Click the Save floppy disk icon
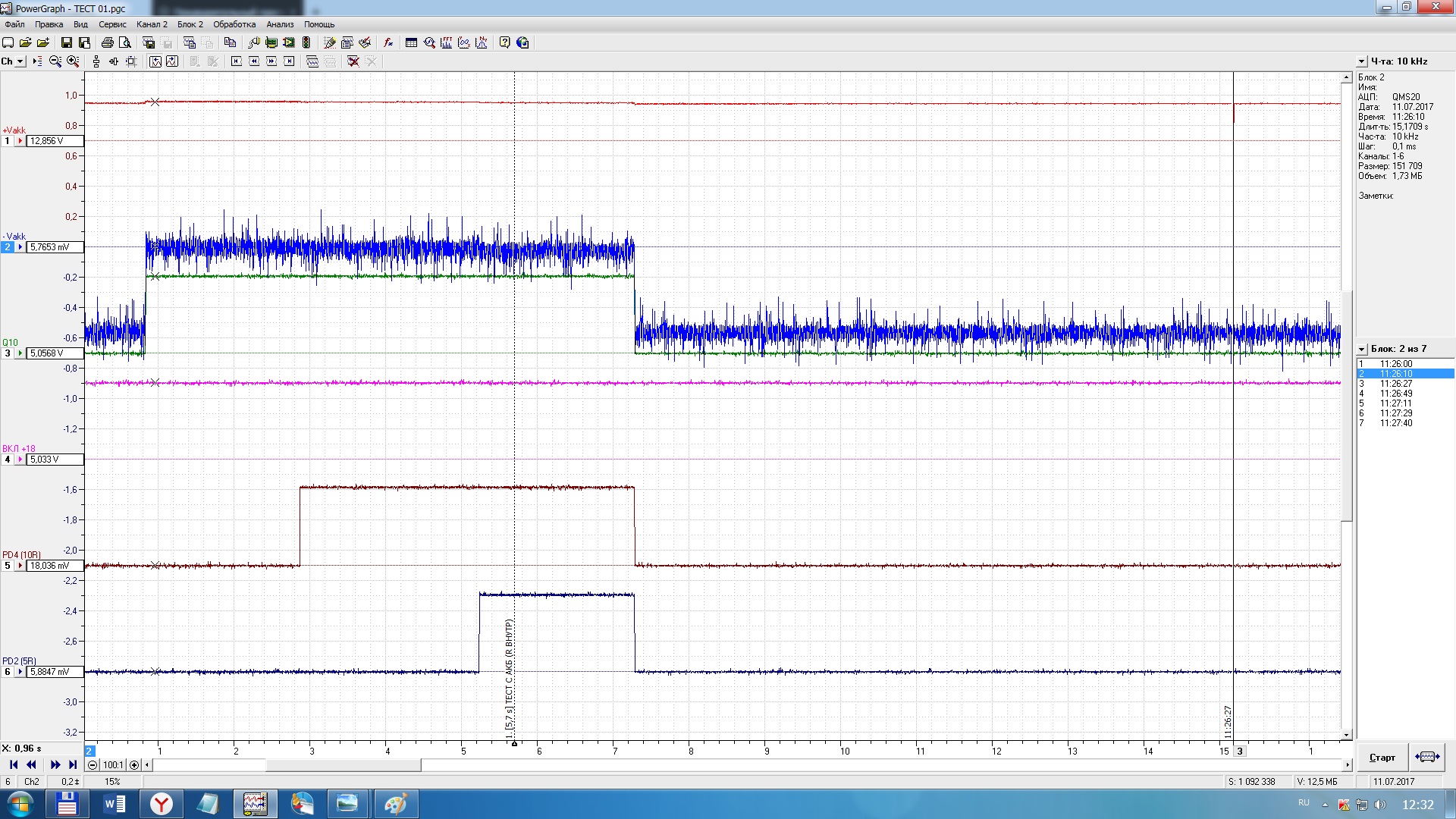This screenshot has height=819, width=1456. 67,43
